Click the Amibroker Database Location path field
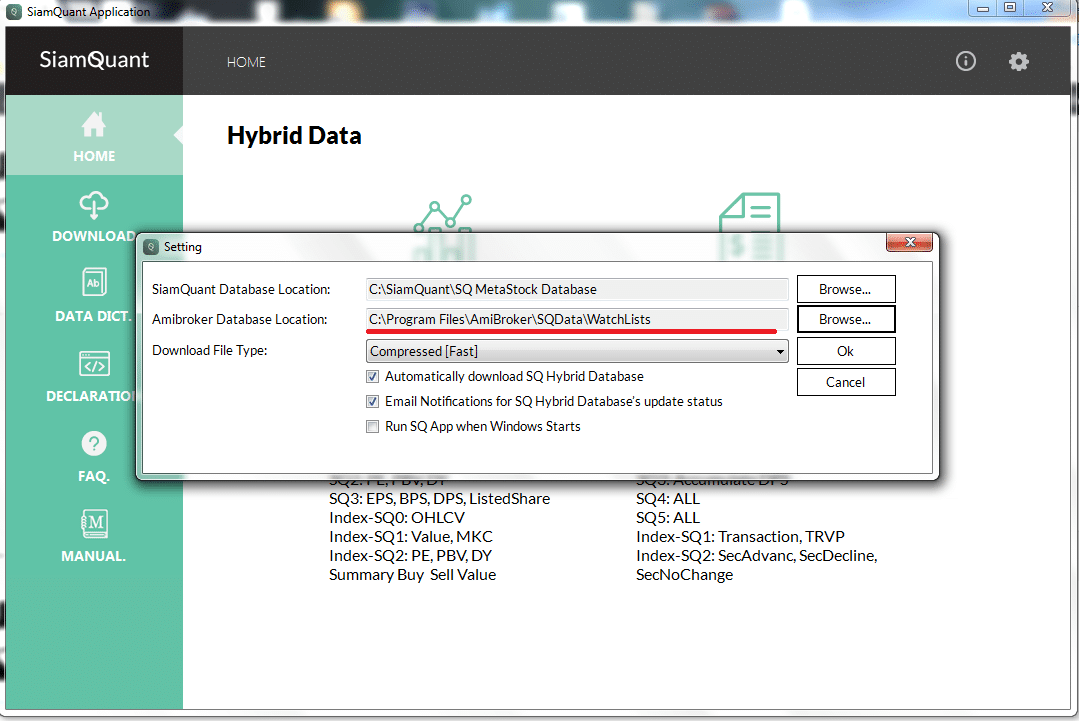 tap(577, 319)
